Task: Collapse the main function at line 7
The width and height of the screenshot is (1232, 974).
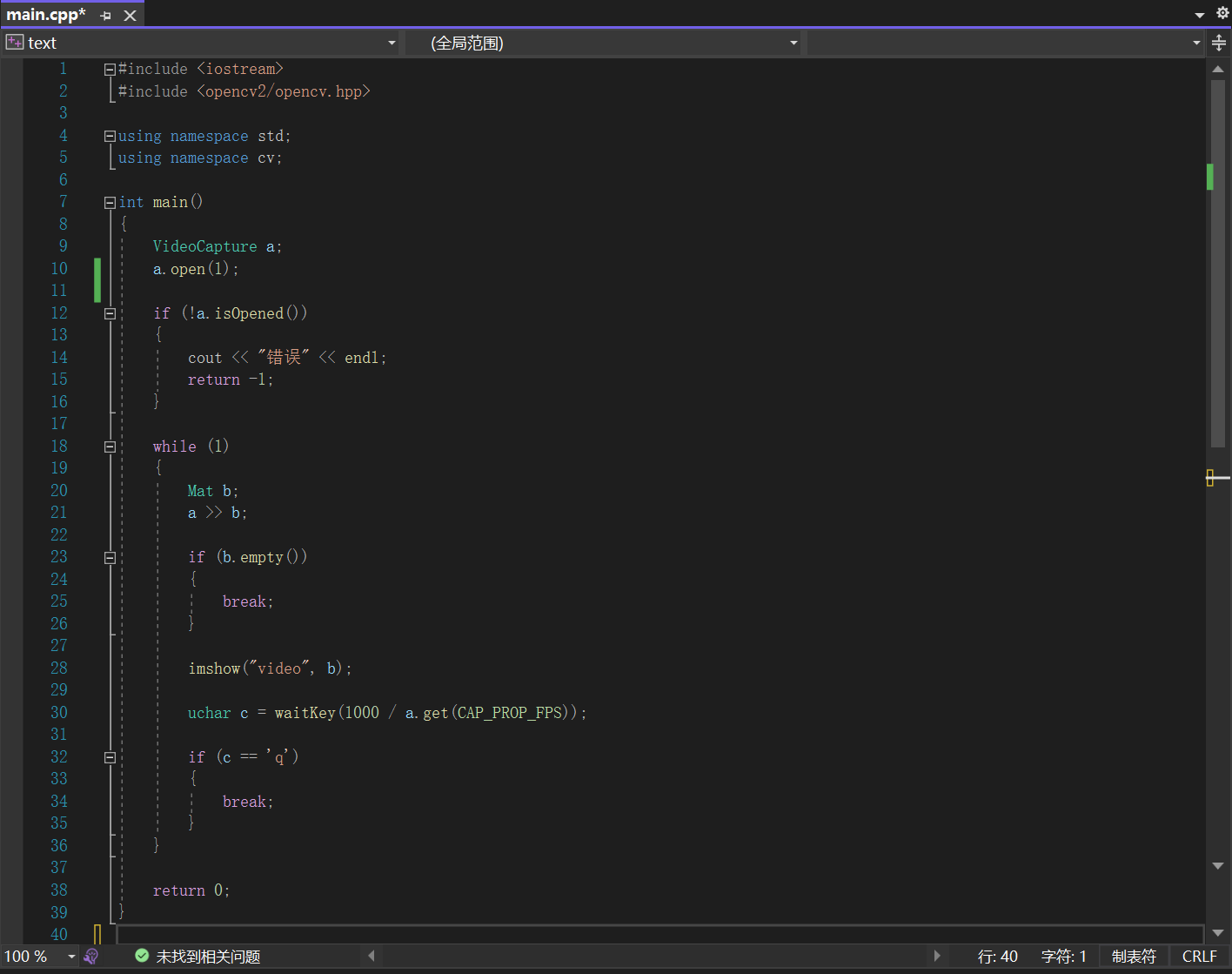Action: (x=110, y=202)
